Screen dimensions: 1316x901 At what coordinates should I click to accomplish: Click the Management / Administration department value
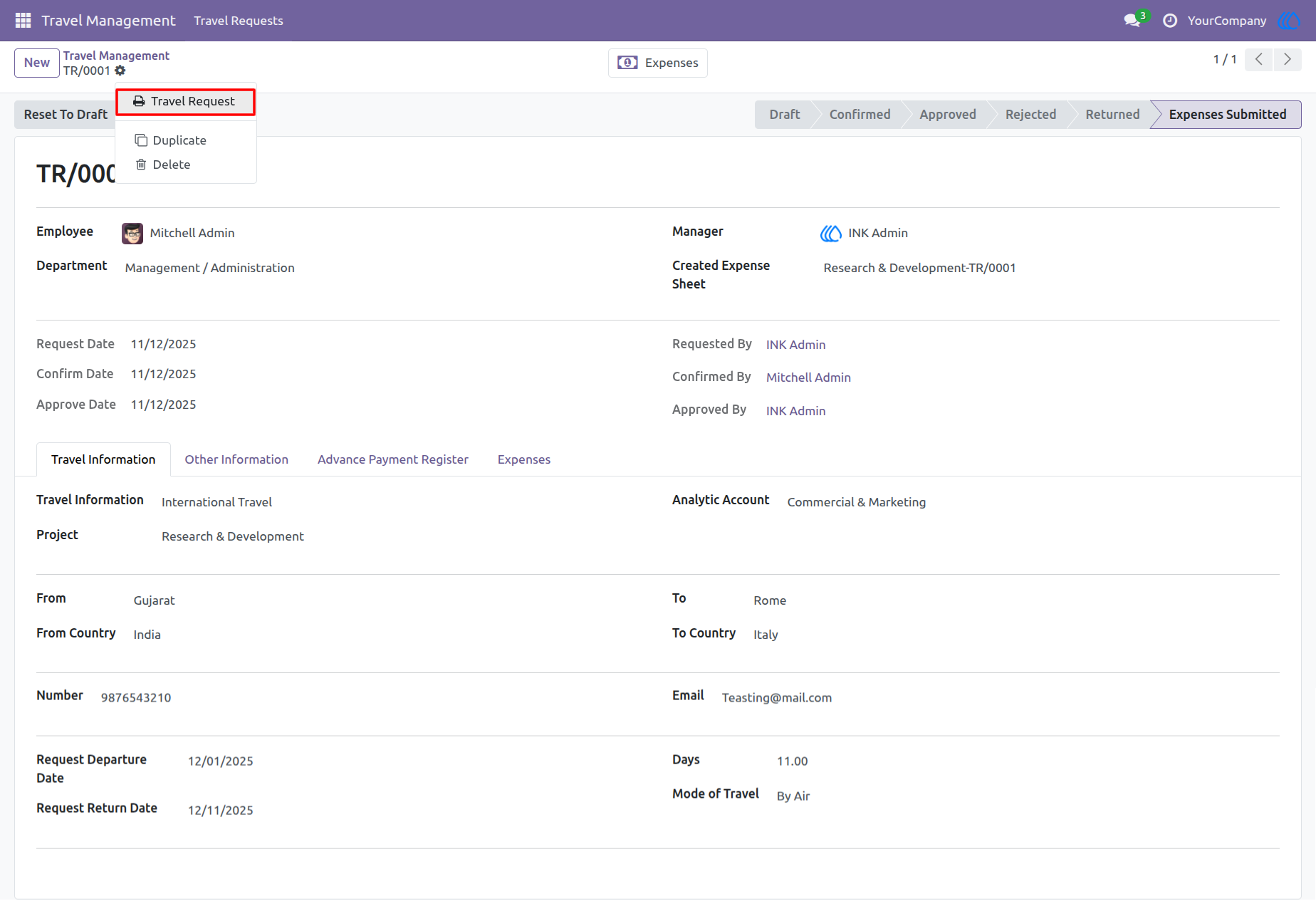(x=209, y=268)
